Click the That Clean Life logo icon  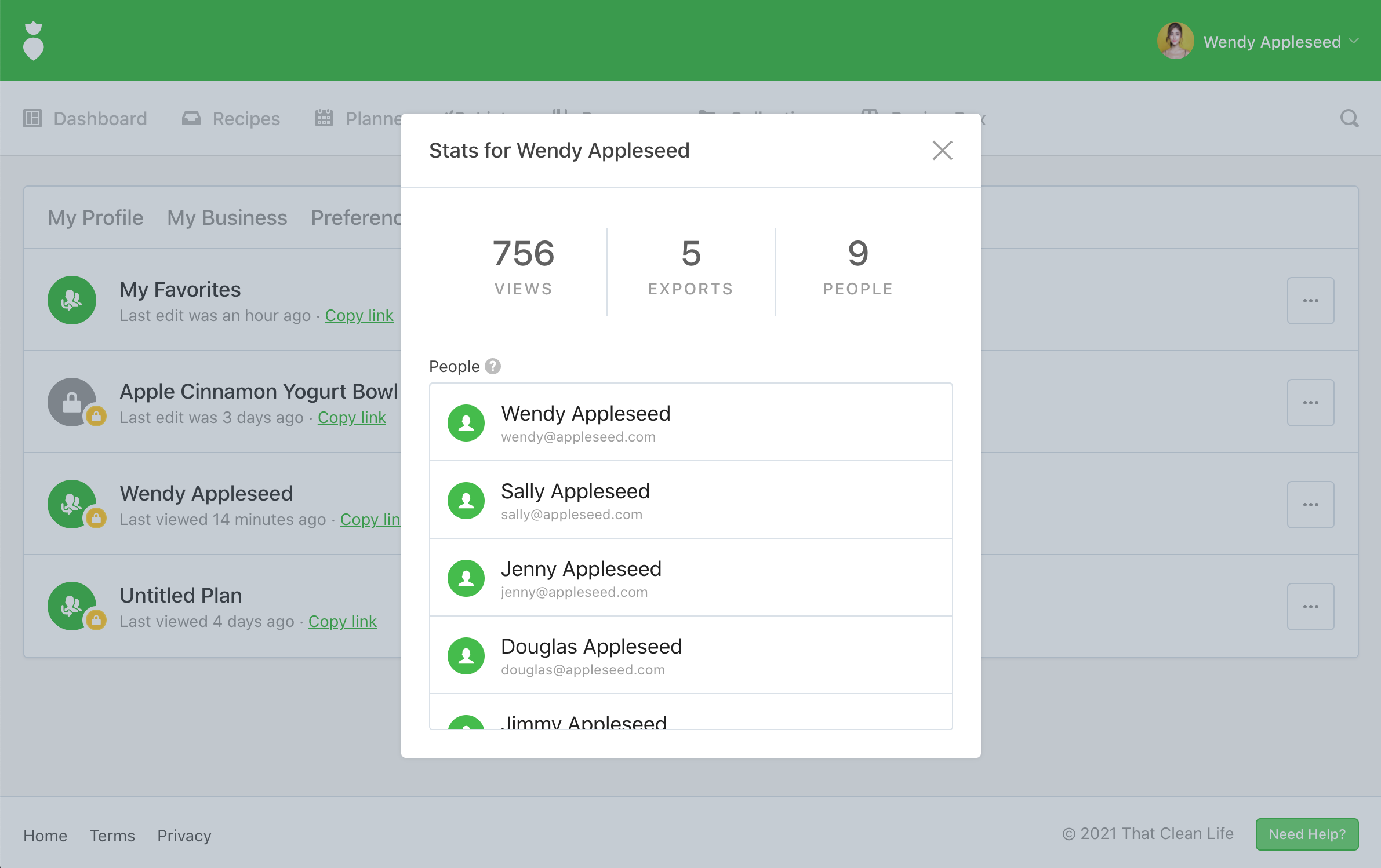click(34, 41)
